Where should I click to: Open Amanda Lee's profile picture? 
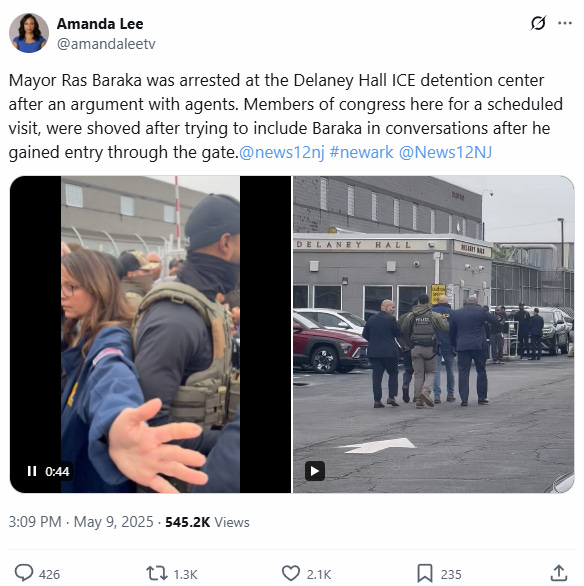29,33
